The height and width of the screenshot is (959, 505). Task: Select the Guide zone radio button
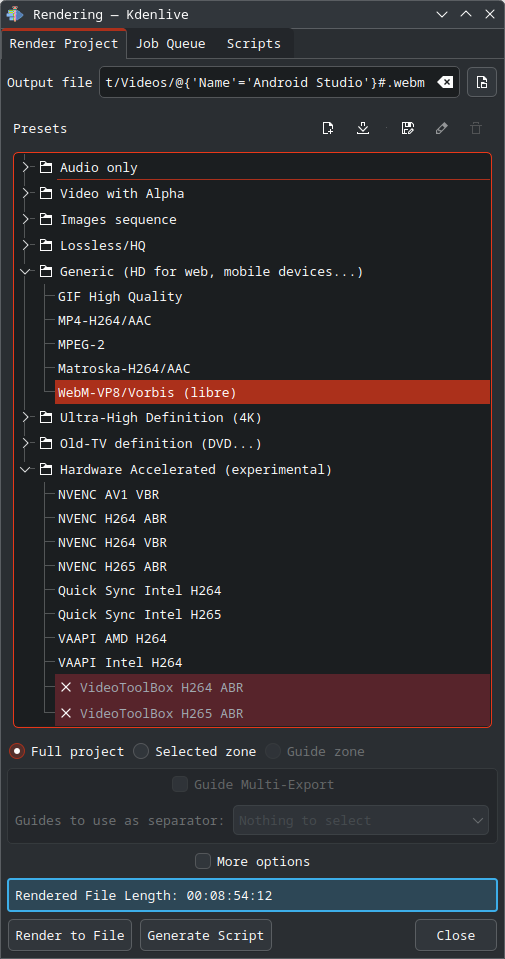pyautogui.click(x=273, y=751)
